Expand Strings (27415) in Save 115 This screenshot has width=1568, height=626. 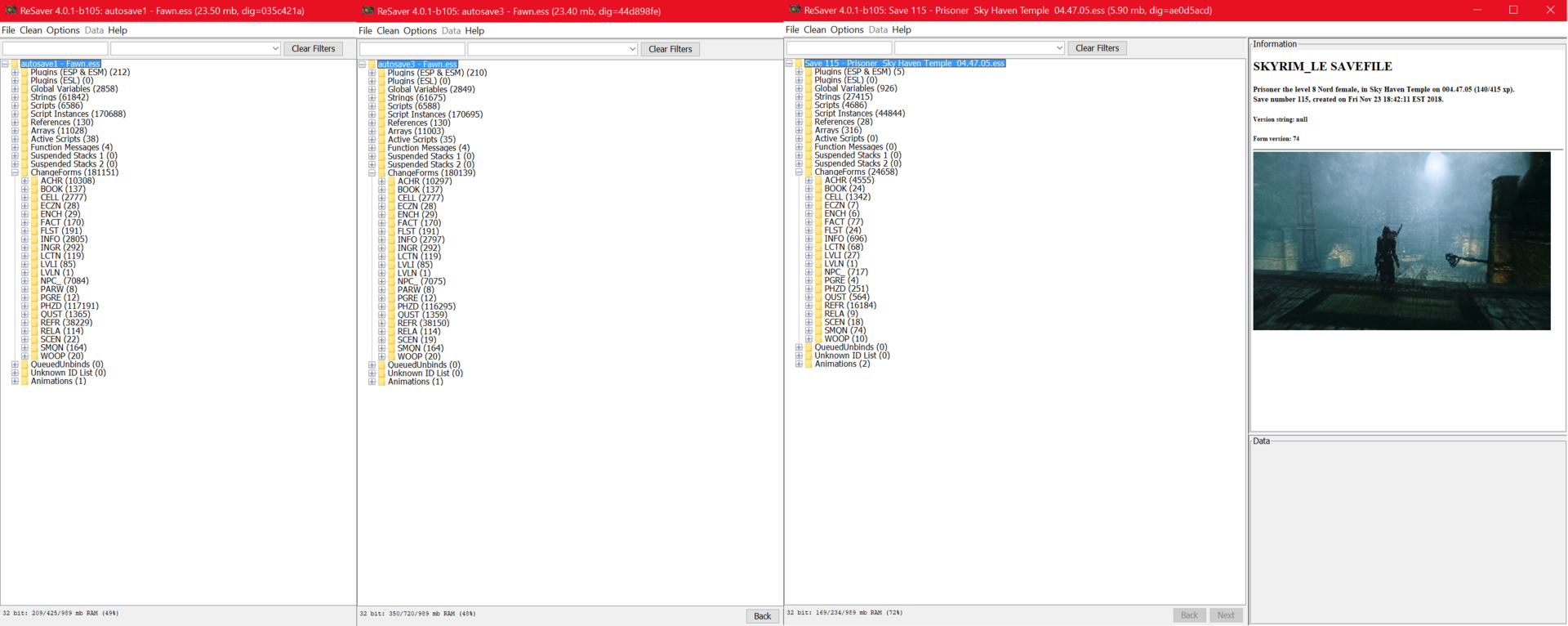[x=799, y=96]
